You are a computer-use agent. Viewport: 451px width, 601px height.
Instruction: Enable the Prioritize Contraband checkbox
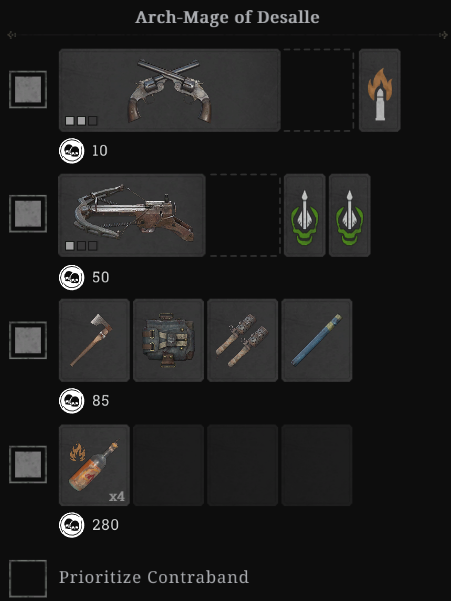coord(28,578)
